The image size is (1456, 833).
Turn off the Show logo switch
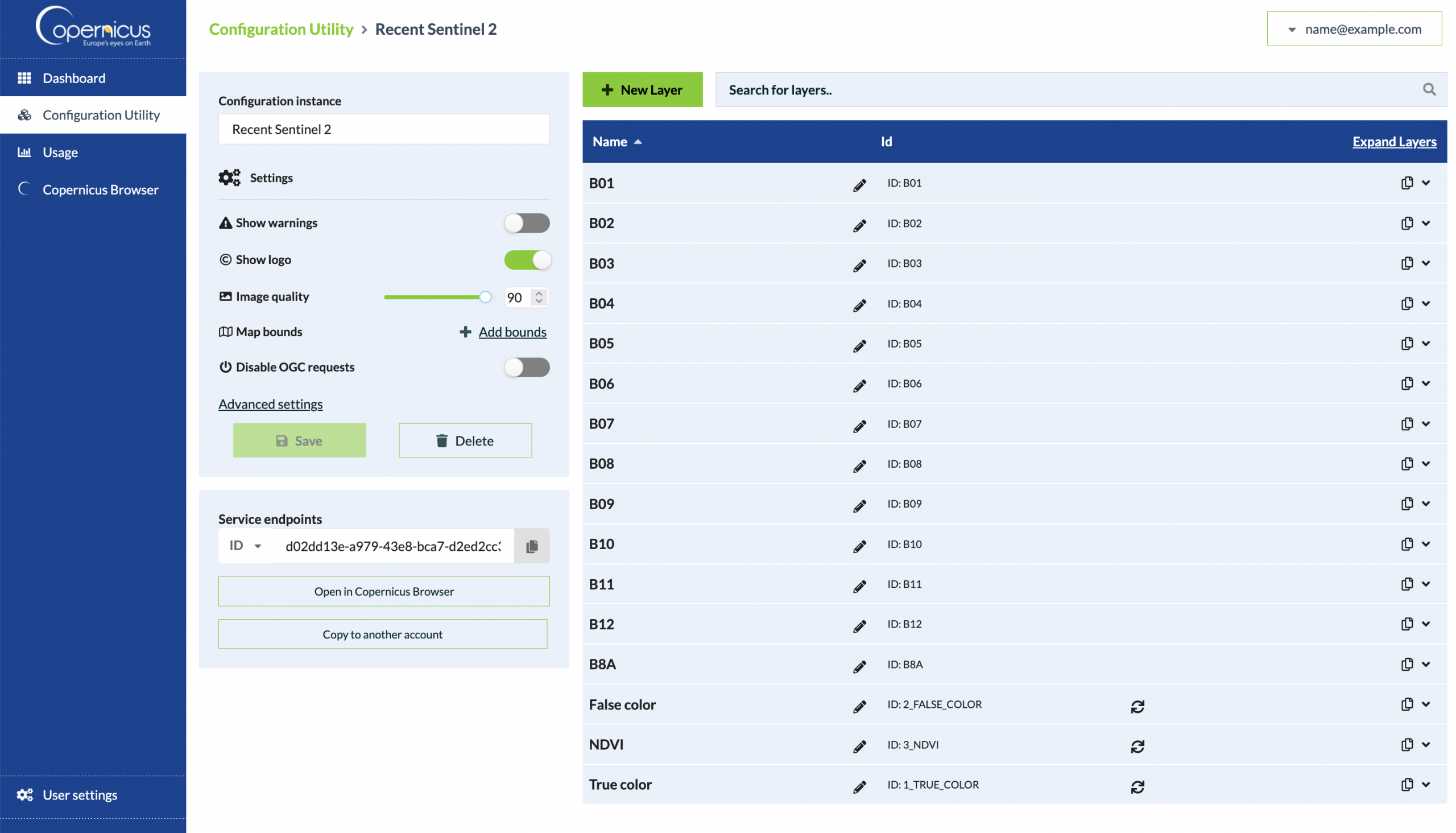click(x=526, y=259)
